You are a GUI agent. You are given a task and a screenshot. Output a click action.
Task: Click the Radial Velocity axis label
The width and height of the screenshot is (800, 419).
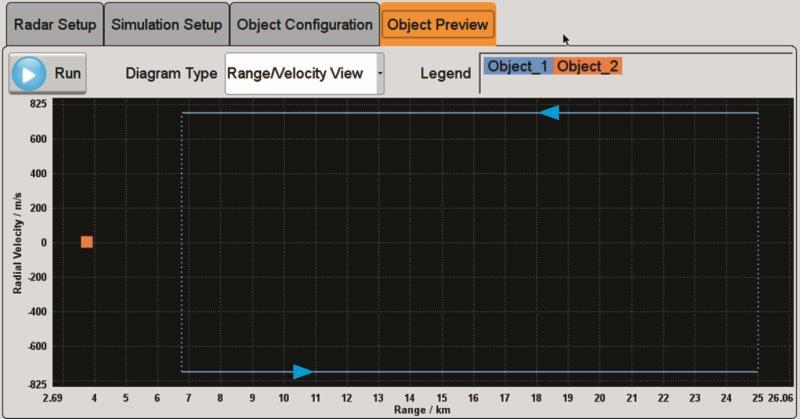pos(18,242)
